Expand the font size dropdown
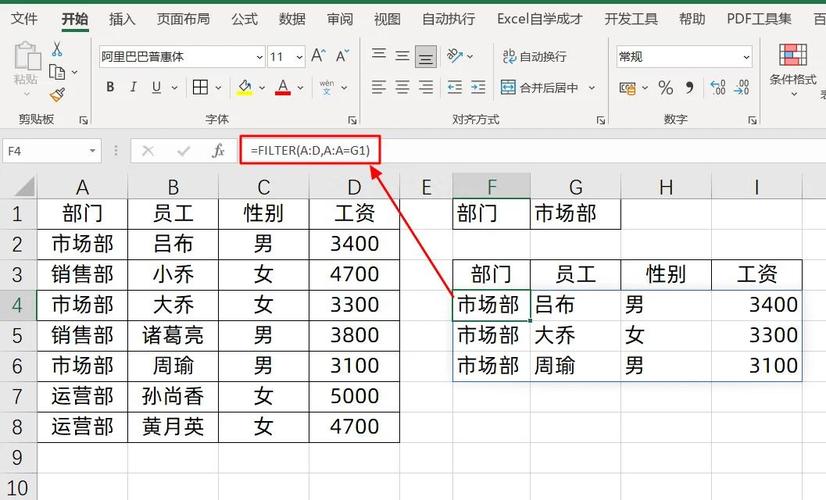The width and height of the screenshot is (826, 500). [x=298, y=57]
